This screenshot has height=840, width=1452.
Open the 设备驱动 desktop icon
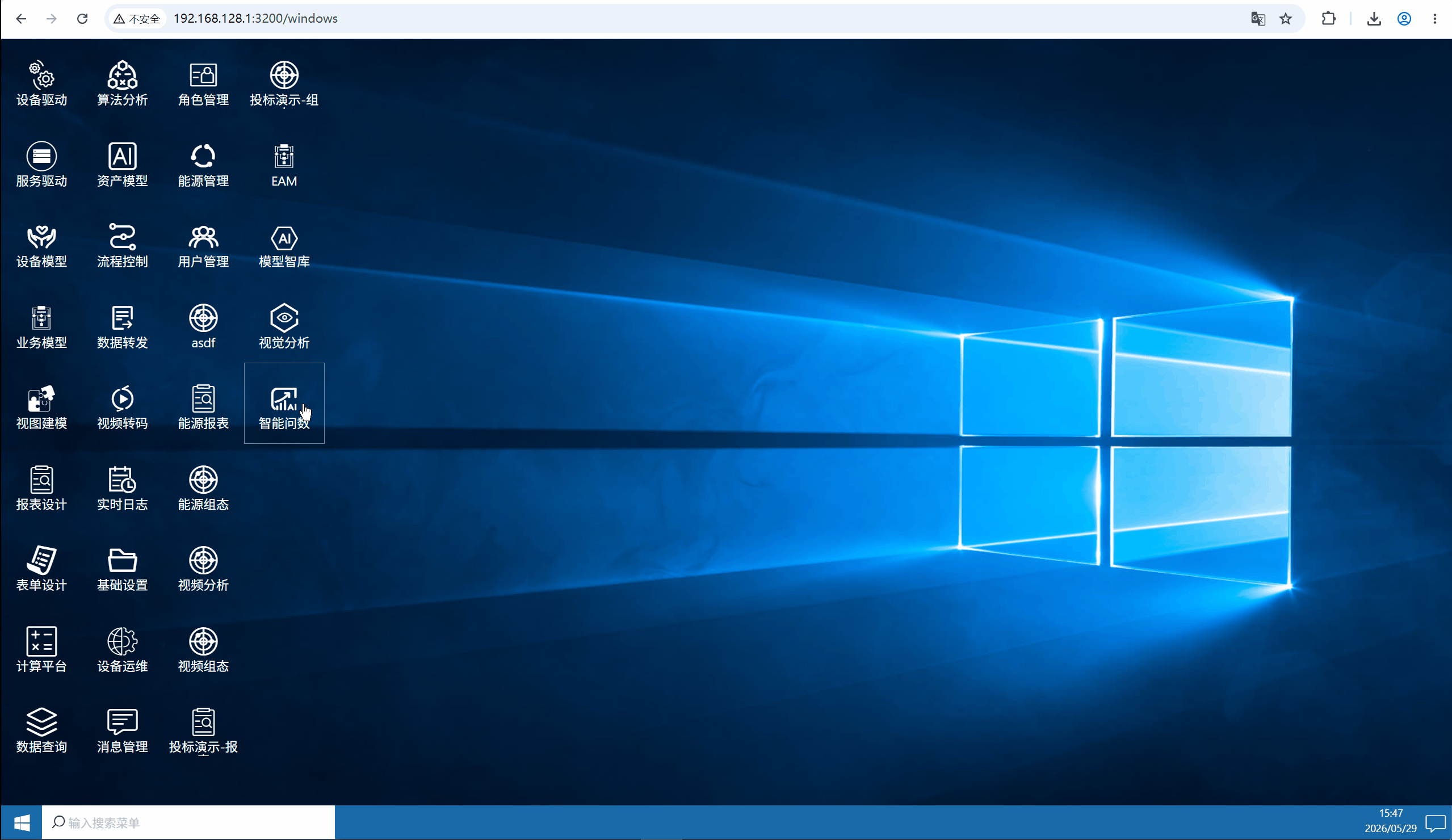(x=41, y=83)
